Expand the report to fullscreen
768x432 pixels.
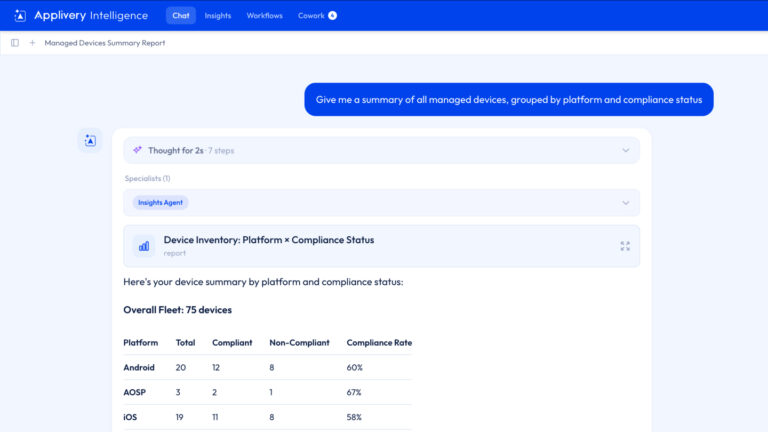[x=625, y=246]
